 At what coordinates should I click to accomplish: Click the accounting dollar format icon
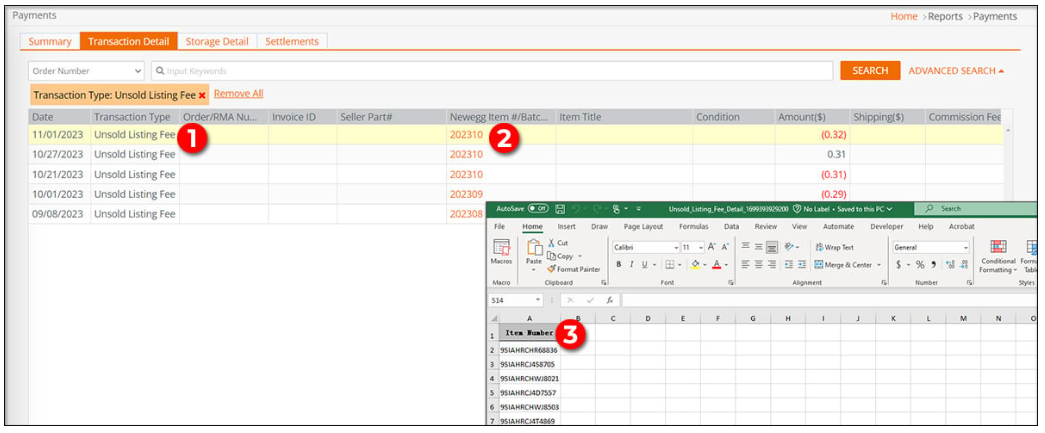pos(898,264)
